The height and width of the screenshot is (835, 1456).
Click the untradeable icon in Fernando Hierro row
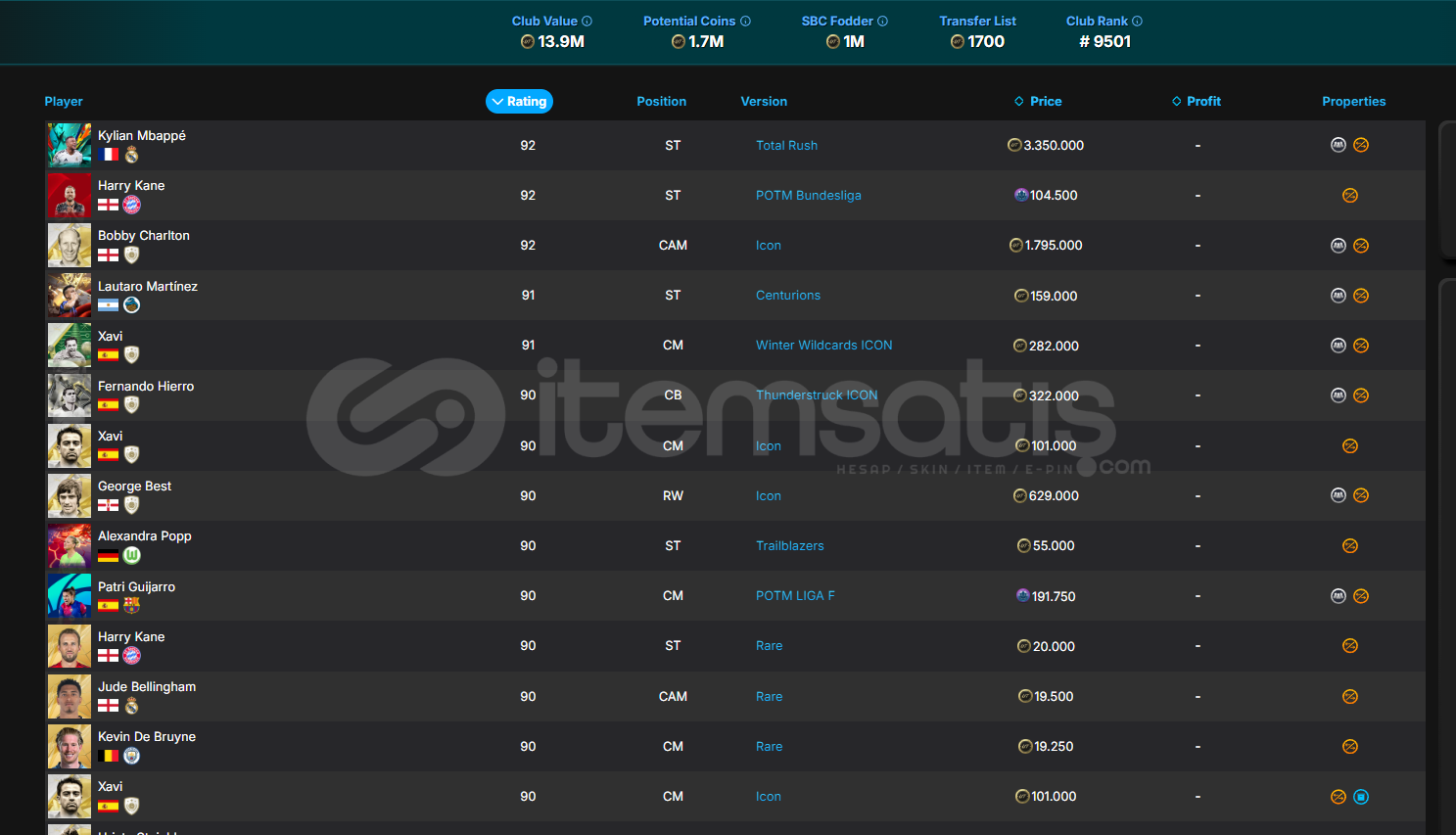pos(1361,395)
